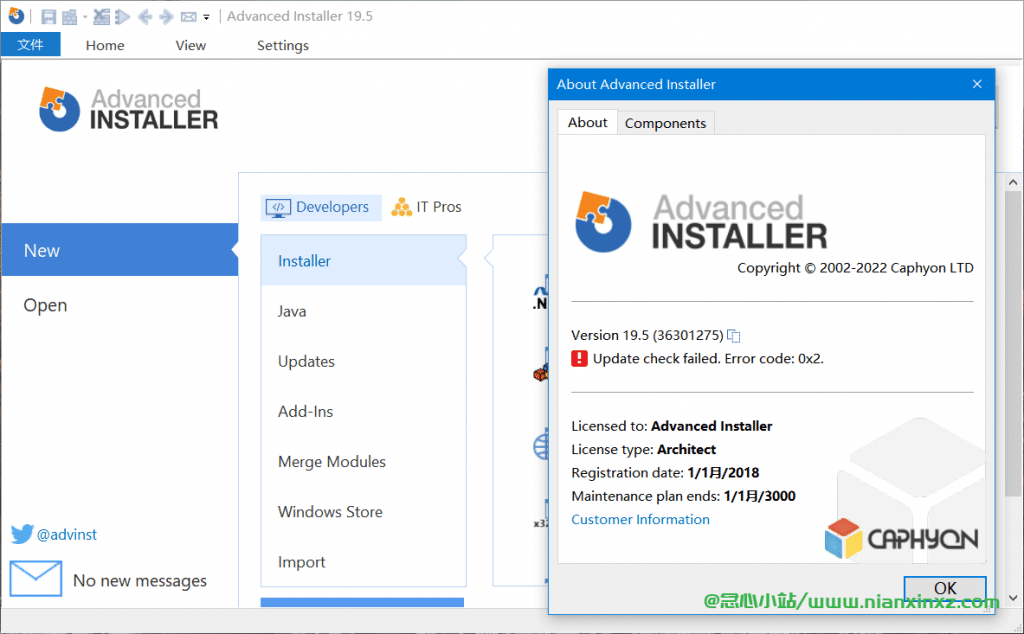Open the View ribbon tab
The image size is (1024, 634).
(x=191, y=45)
